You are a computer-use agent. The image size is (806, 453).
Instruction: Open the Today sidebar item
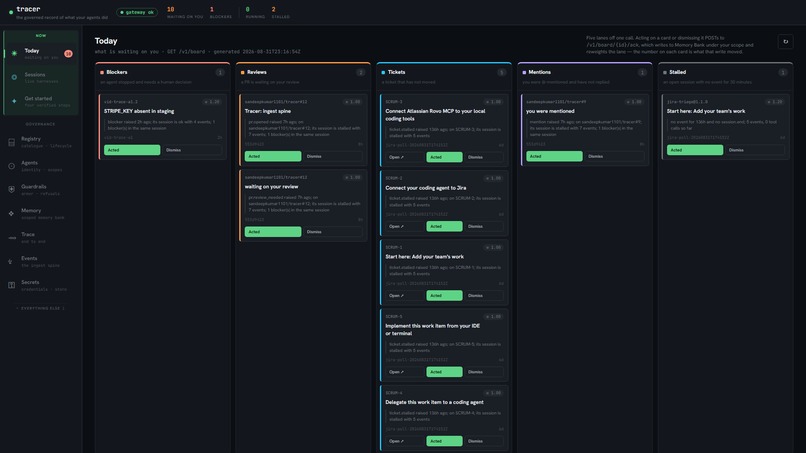click(41, 53)
